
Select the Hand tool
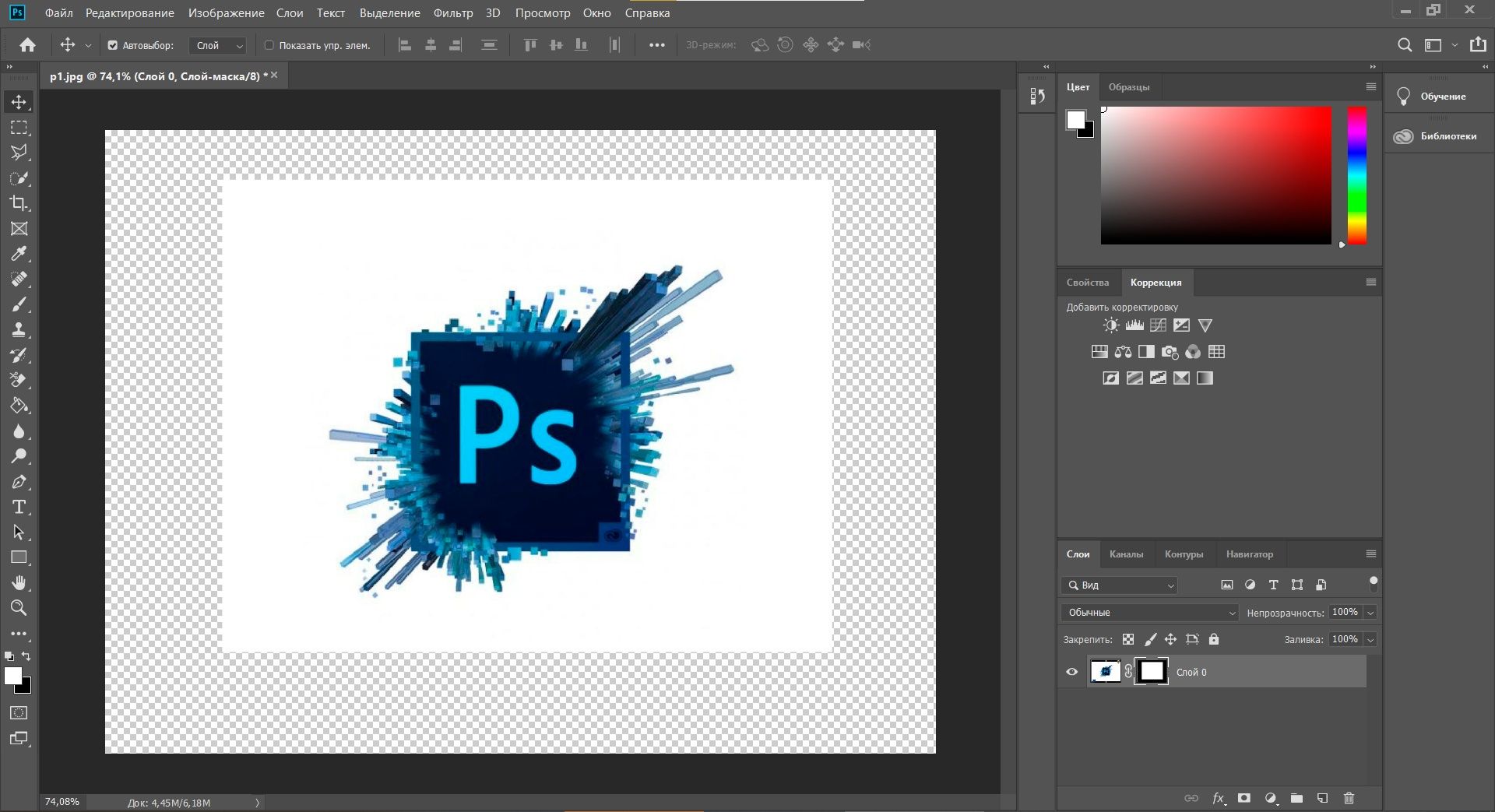click(x=19, y=582)
